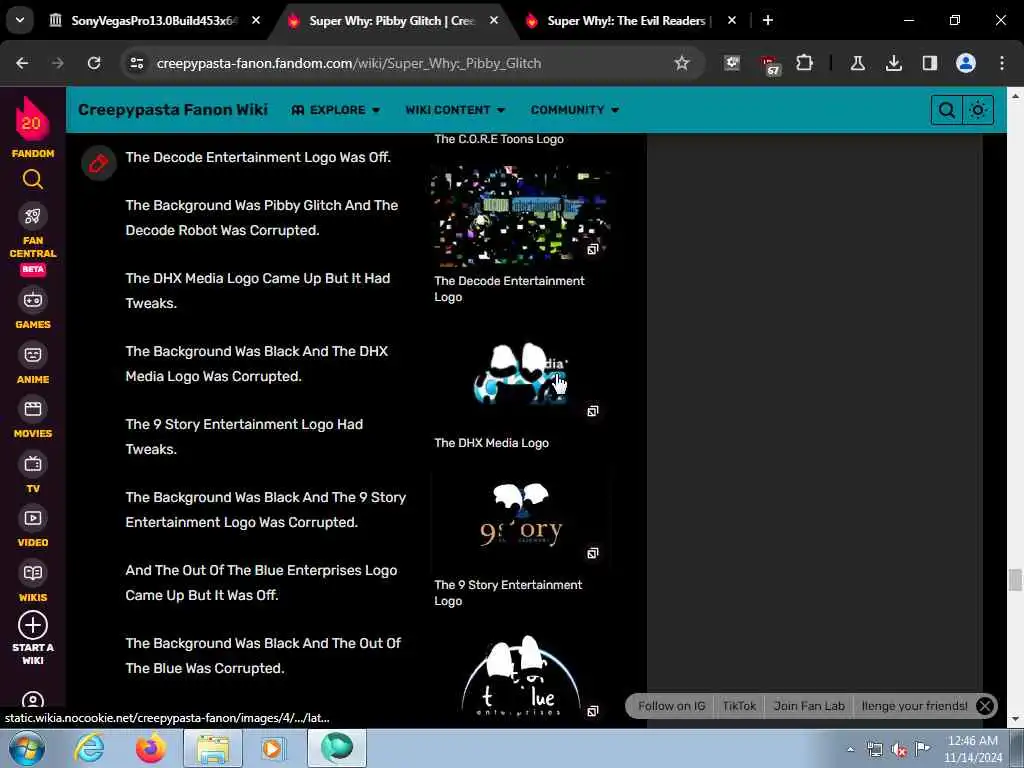
Task: Dismiss the bottom promo bar
Action: pos(985,706)
